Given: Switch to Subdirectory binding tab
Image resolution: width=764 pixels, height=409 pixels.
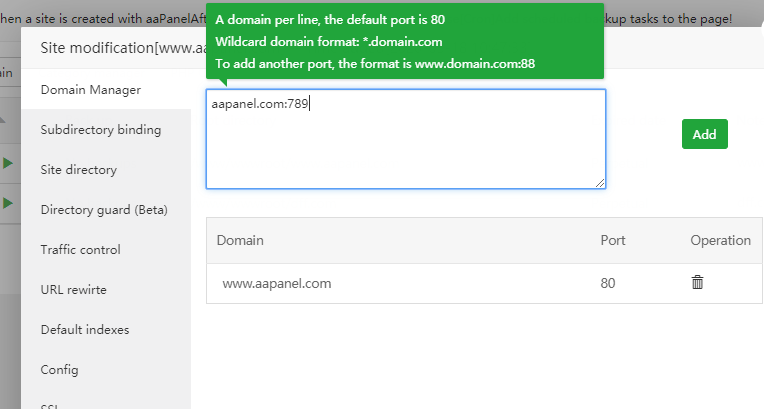Looking at the screenshot, I should (100, 130).
